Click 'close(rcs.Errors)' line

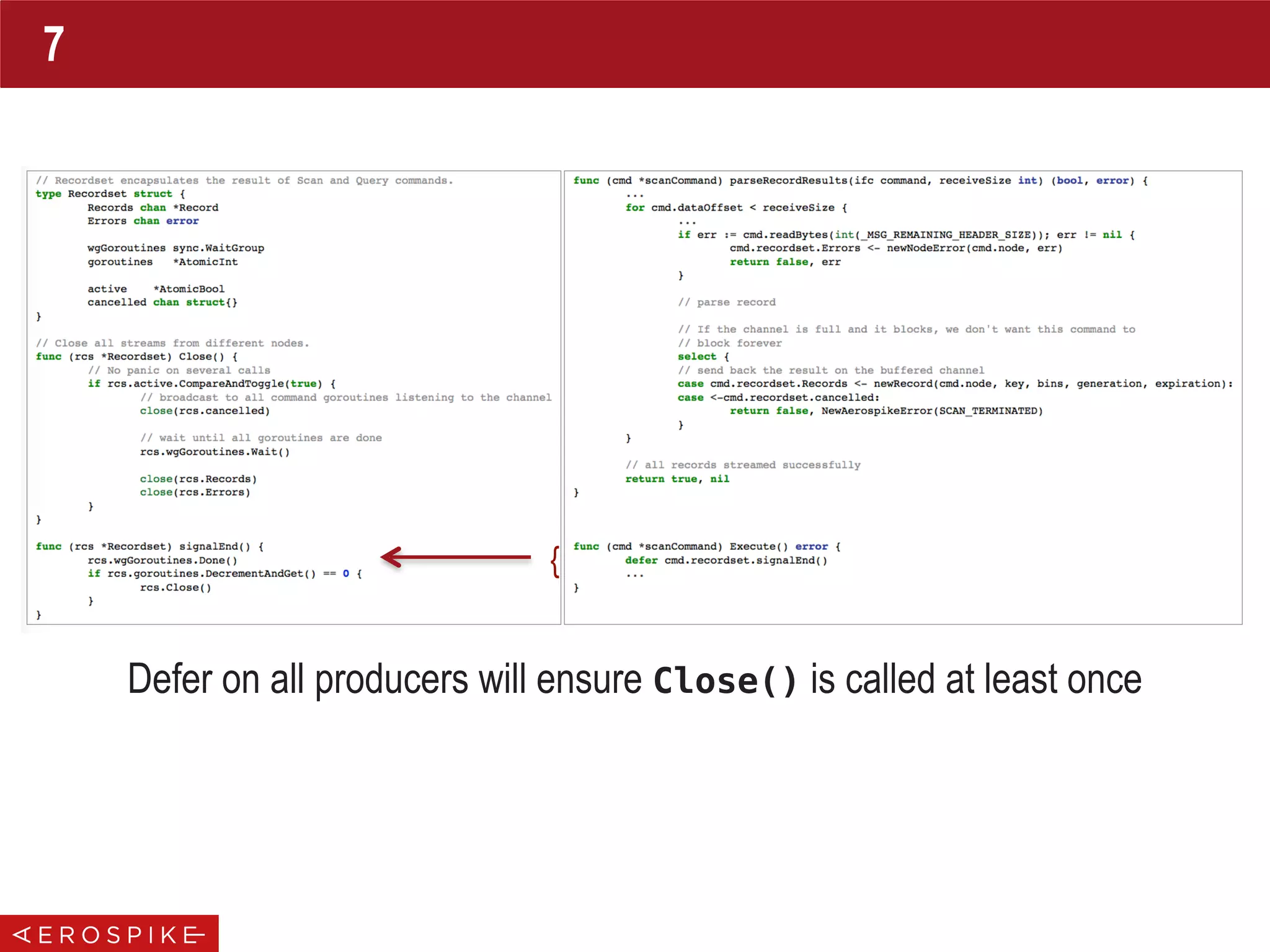pos(195,493)
